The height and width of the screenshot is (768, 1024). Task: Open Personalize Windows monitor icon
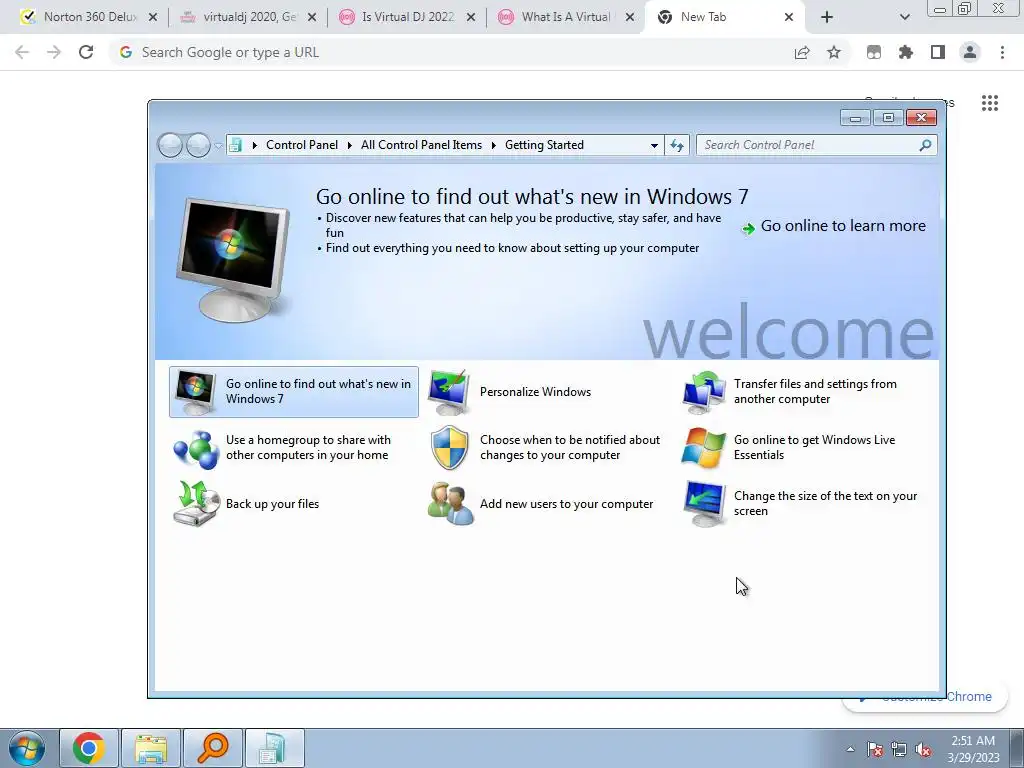pos(449,392)
